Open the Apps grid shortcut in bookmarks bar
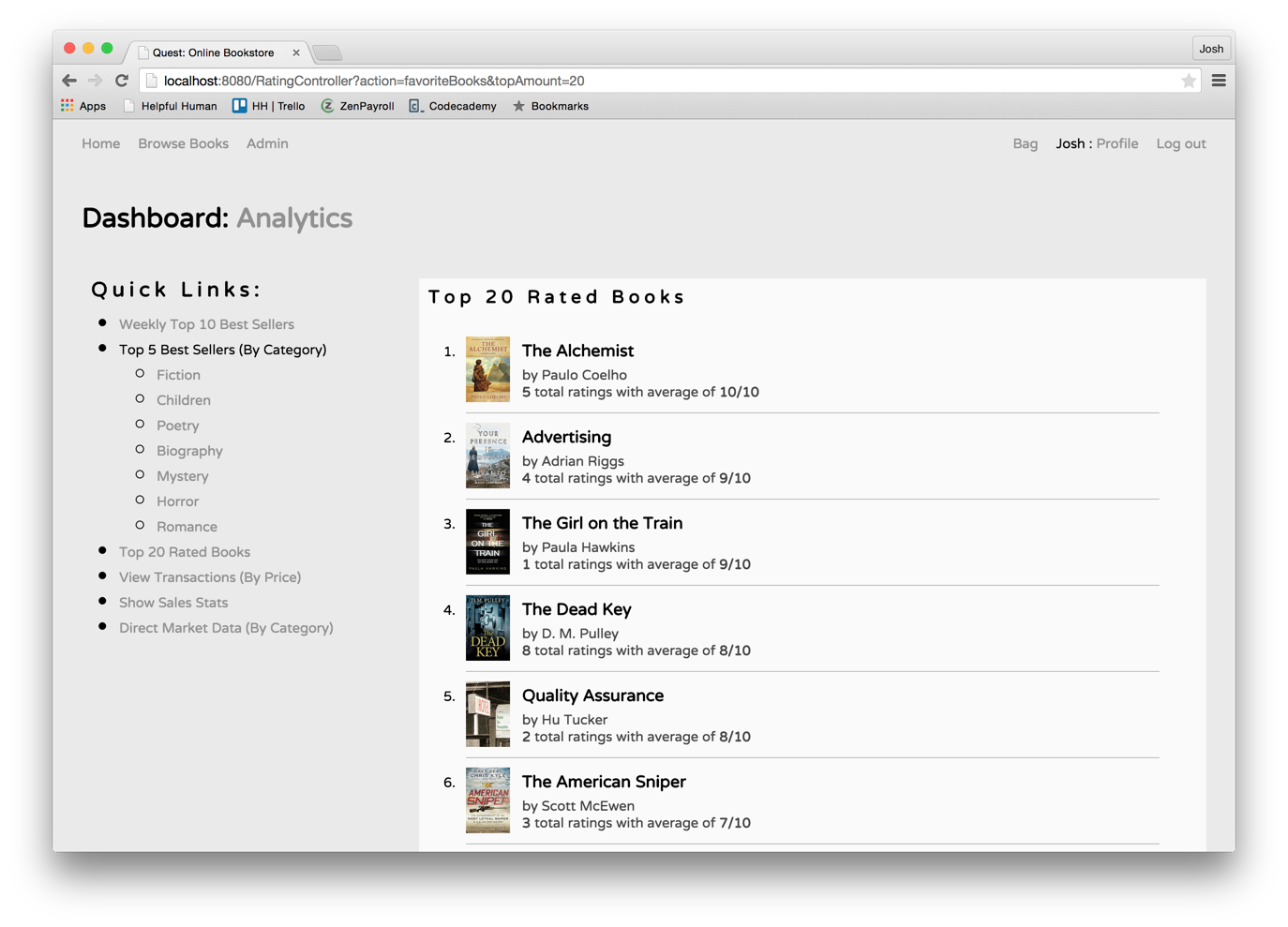 83,106
